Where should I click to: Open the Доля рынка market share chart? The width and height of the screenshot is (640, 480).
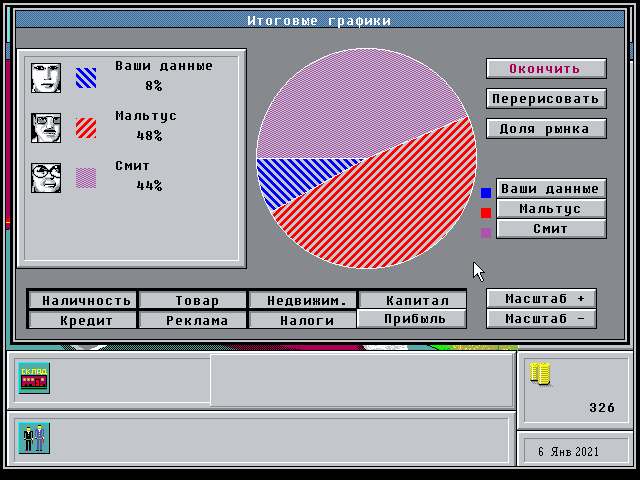point(546,129)
